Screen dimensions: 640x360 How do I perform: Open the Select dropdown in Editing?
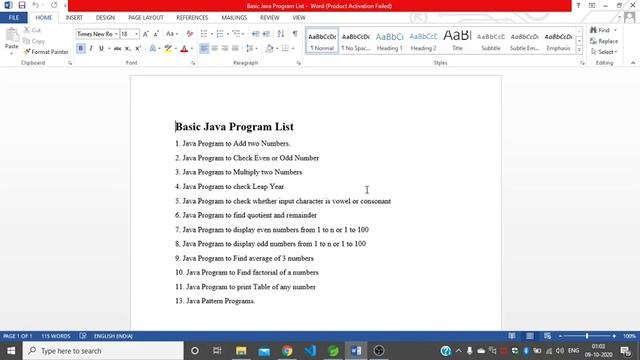[x=604, y=52]
